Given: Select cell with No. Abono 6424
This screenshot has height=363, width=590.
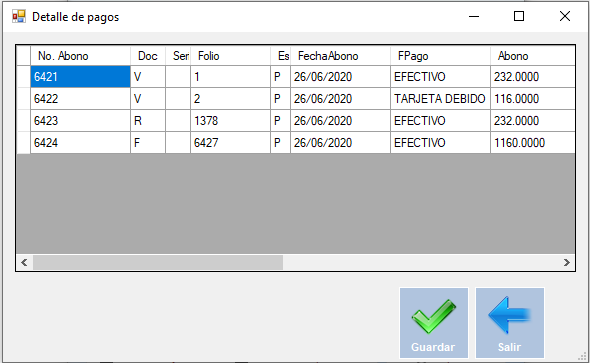Looking at the screenshot, I should [x=80, y=143].
